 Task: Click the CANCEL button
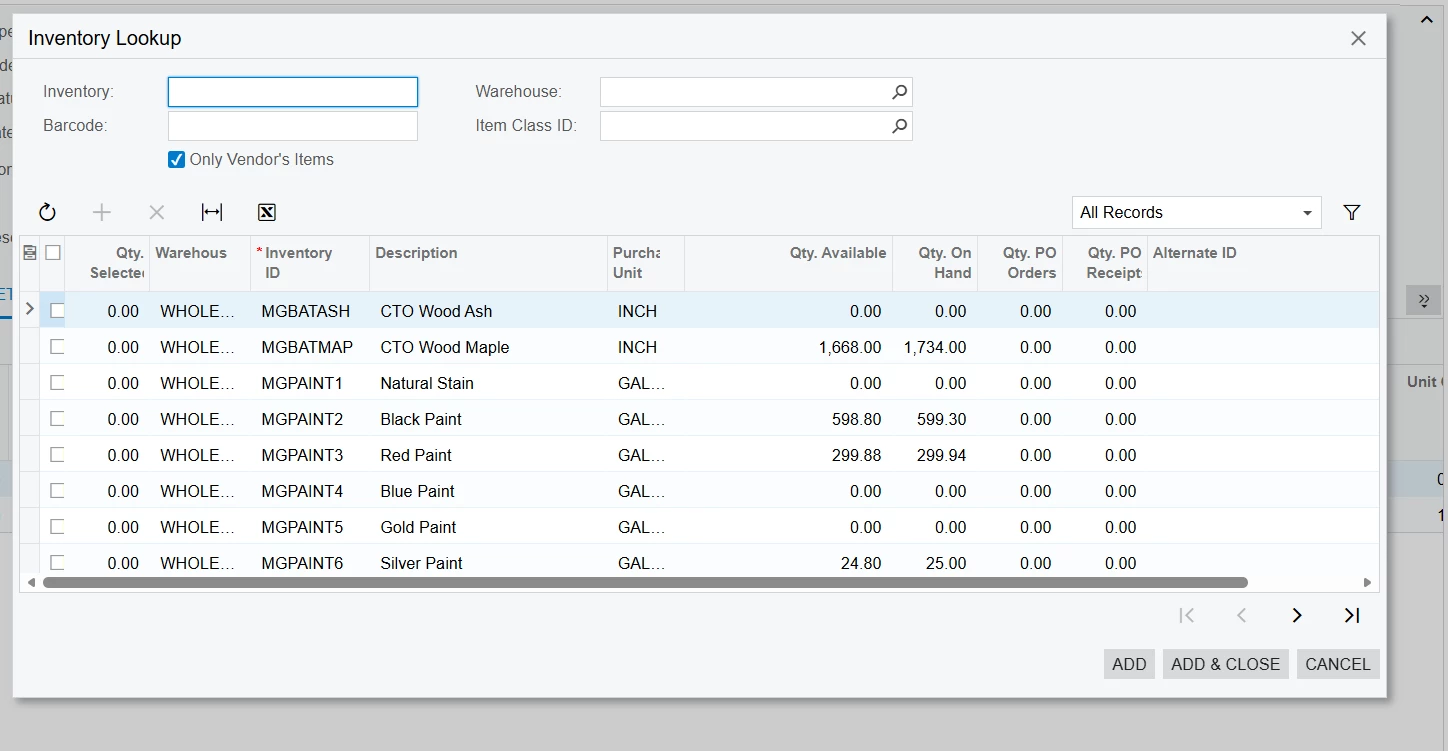click(1338, 664)
